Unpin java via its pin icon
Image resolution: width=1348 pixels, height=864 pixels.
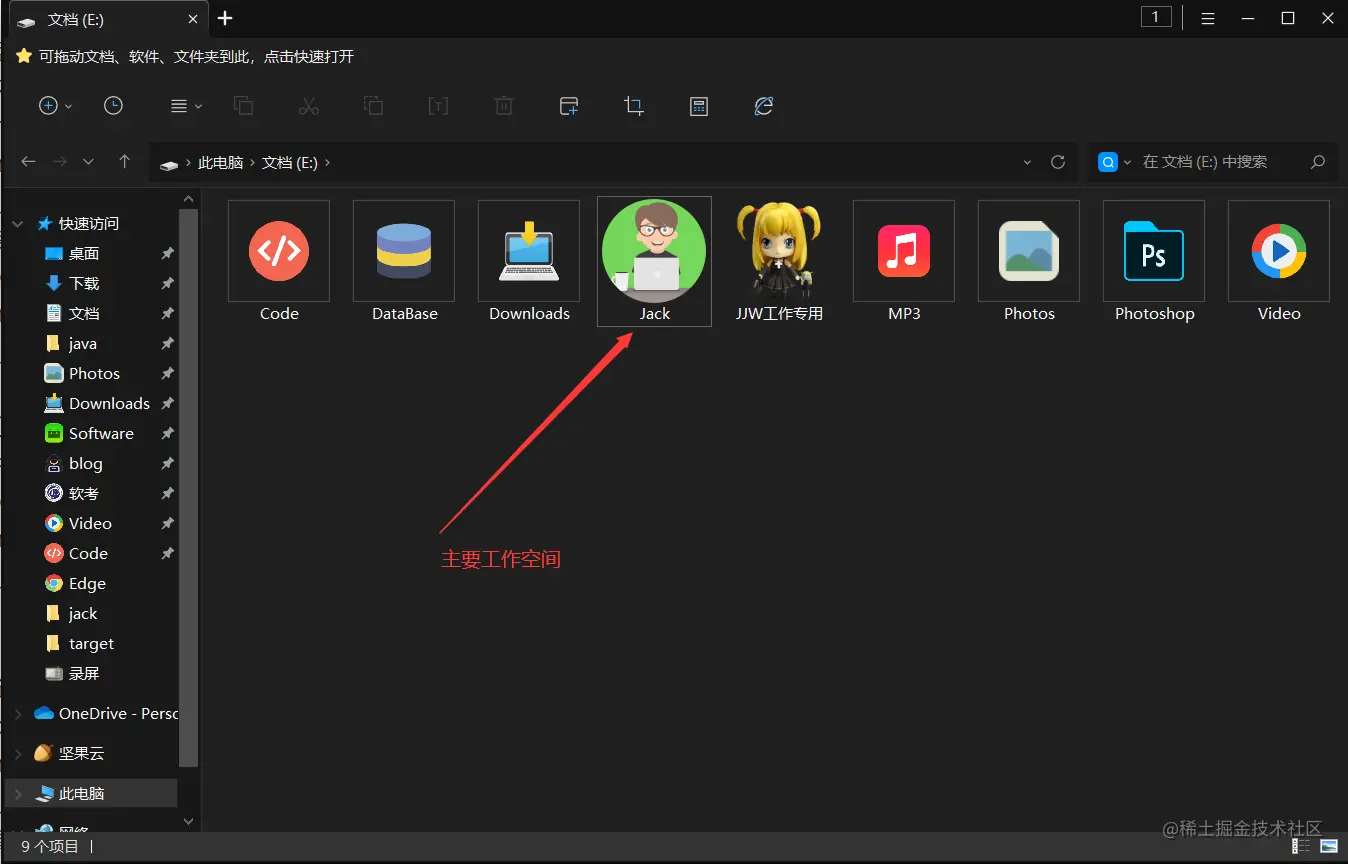[167, 344]
